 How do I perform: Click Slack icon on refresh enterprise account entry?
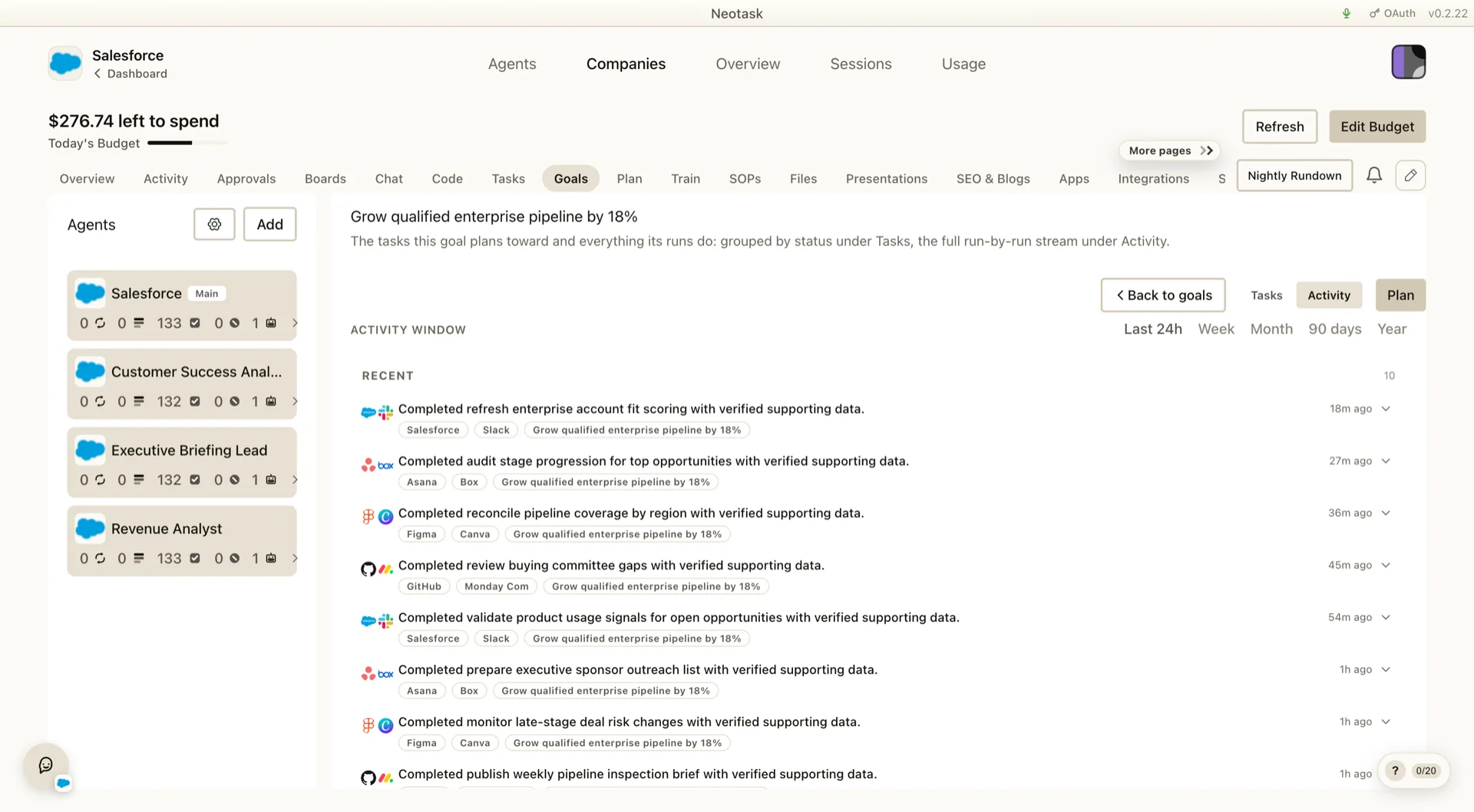[x=386, y=412]
